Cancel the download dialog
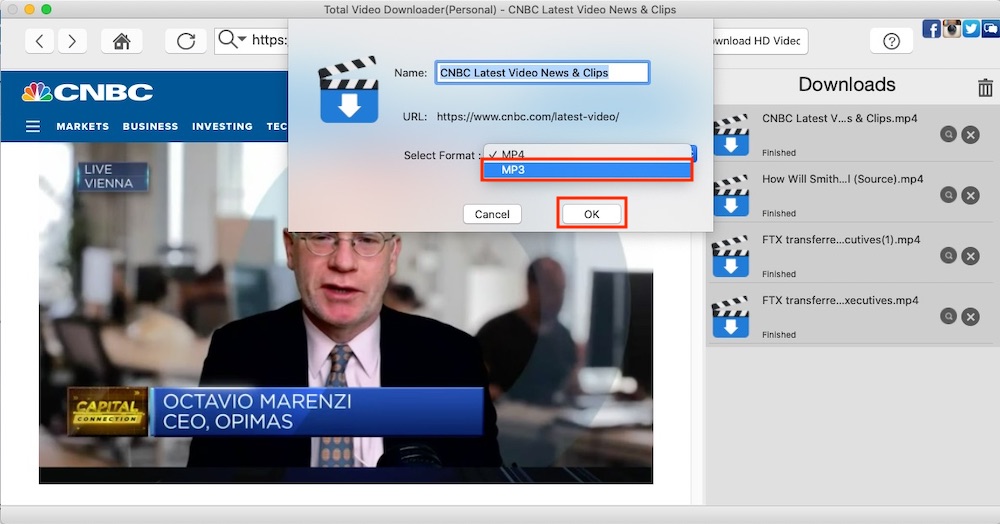1000x524 pixels. click(x=492, y=214)
